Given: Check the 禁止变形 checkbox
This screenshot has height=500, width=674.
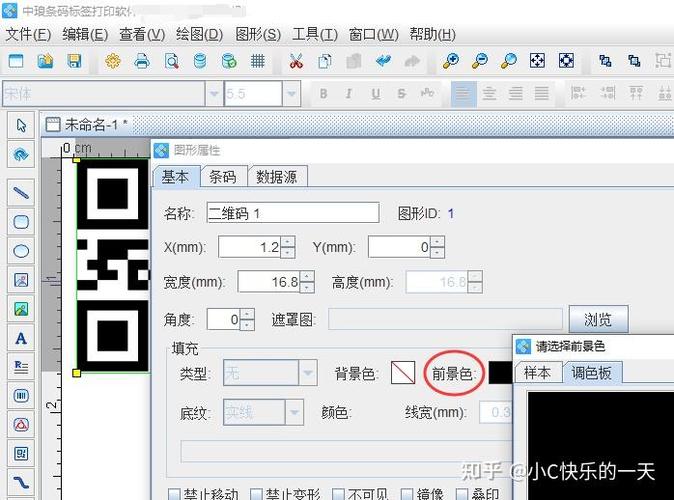Looking at the screenshot, I should [x=256, y=494].
